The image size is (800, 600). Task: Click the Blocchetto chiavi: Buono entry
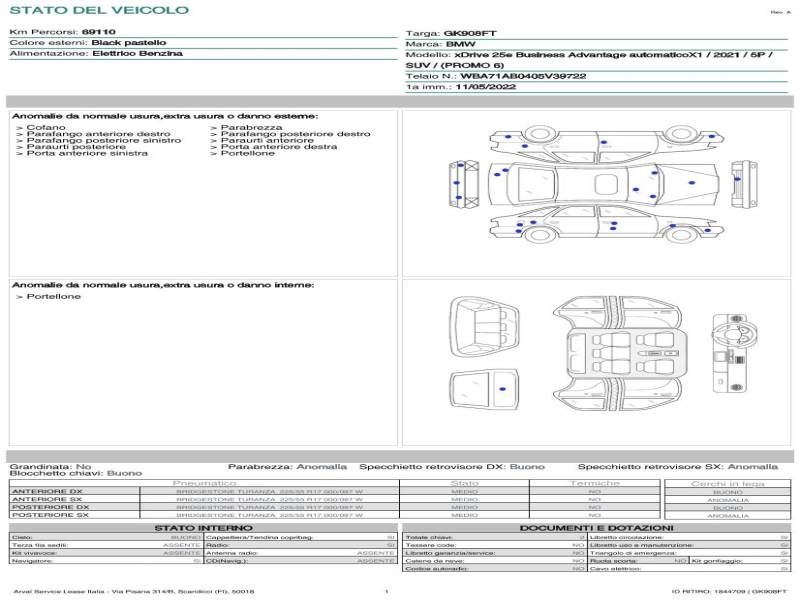point(76,473)
